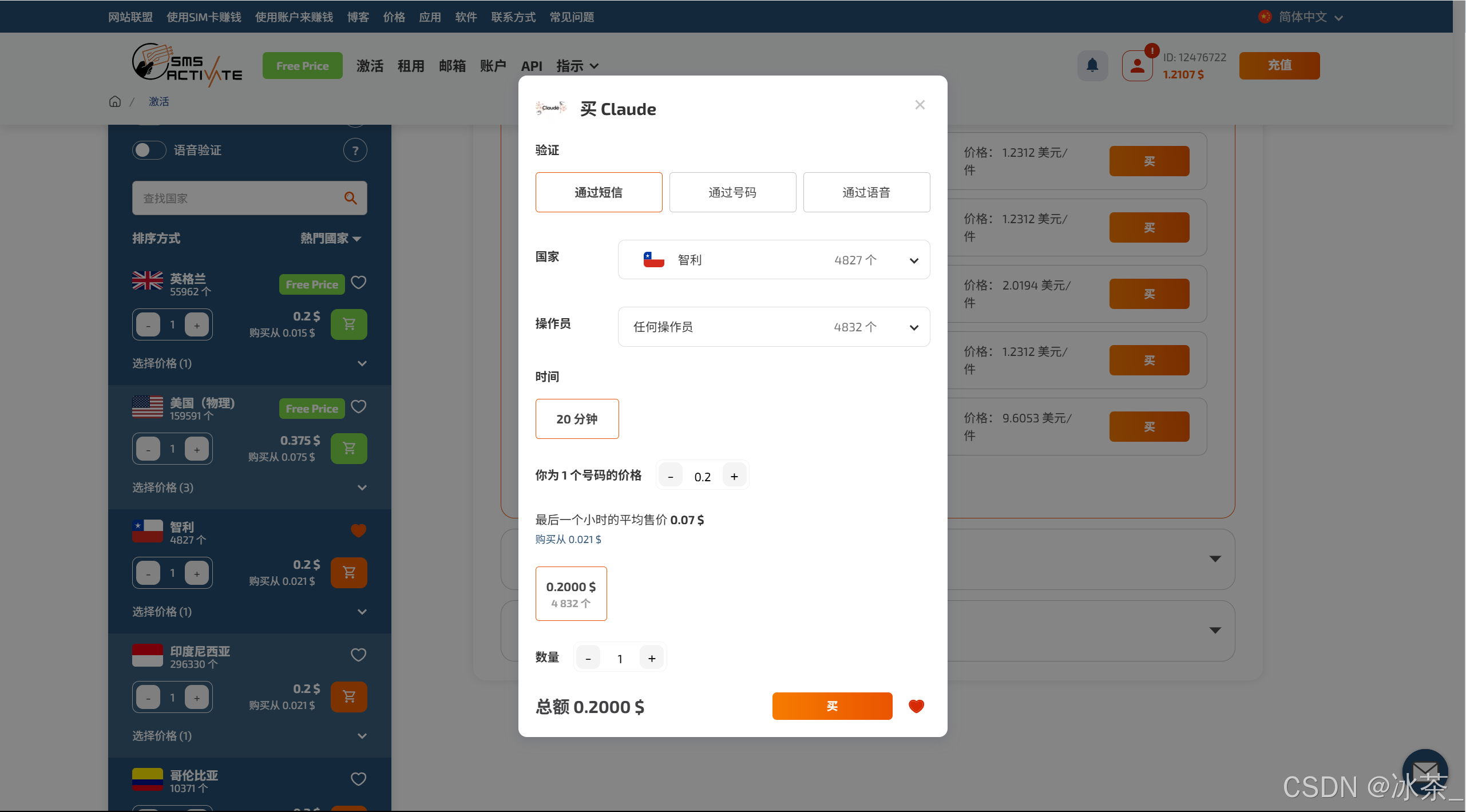Click the orange 买 button in dialog
Image resolution: width=1466 pixels, height=812 pixels.
click(831, 706)
